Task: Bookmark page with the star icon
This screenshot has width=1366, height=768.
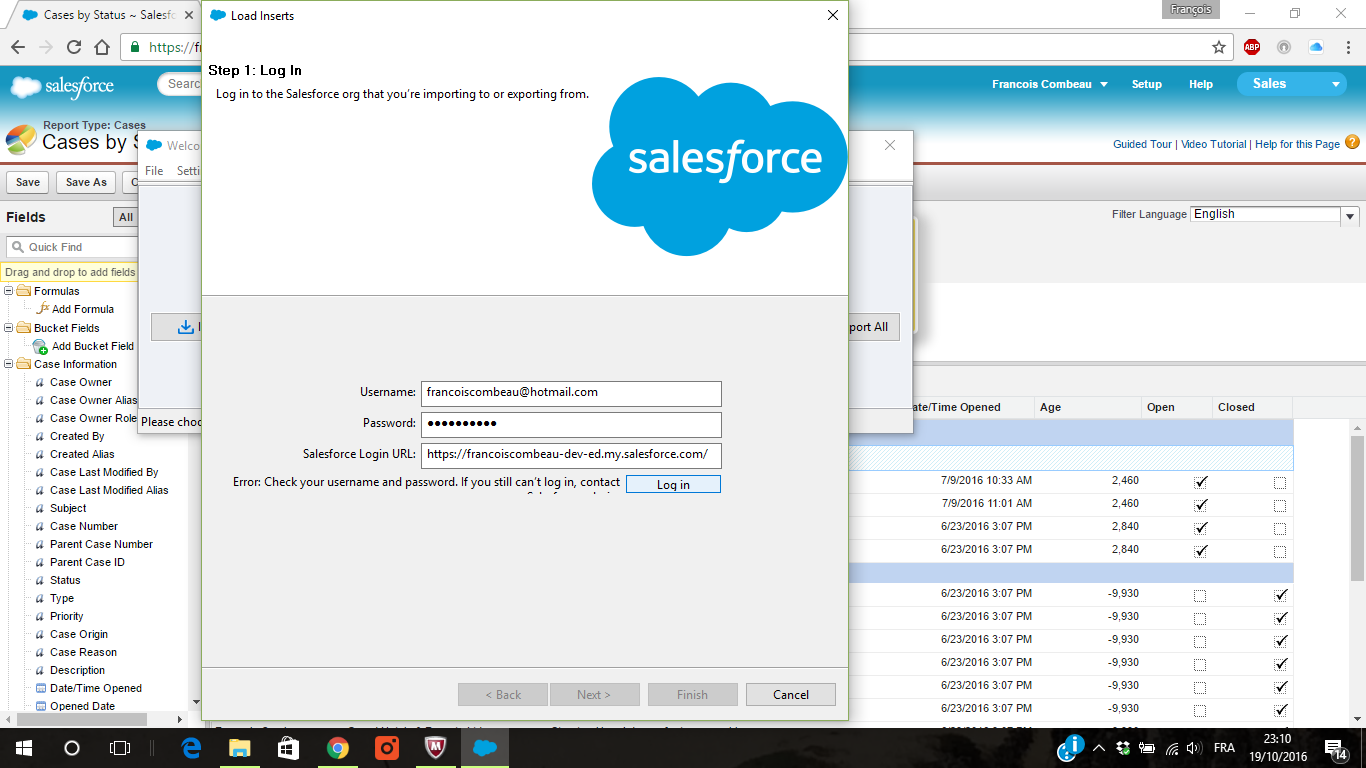Action: 1218,47
